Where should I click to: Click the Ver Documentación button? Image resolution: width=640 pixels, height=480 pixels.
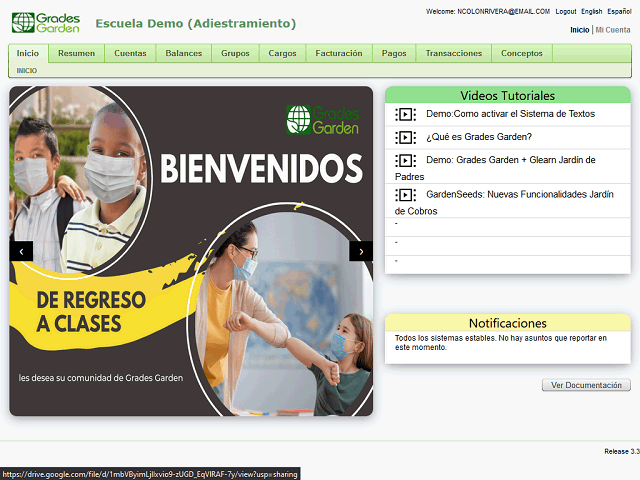[586, 385]
